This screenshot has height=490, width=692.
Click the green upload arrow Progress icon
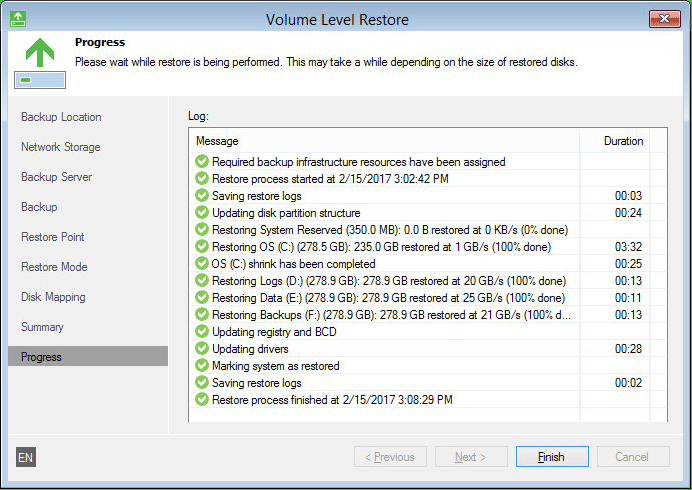click(40, 63)
